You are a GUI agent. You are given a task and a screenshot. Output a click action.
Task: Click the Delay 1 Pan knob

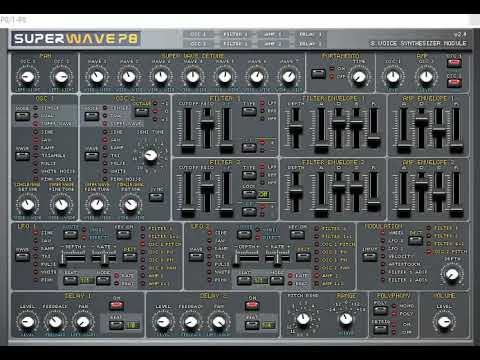(83, 322)
